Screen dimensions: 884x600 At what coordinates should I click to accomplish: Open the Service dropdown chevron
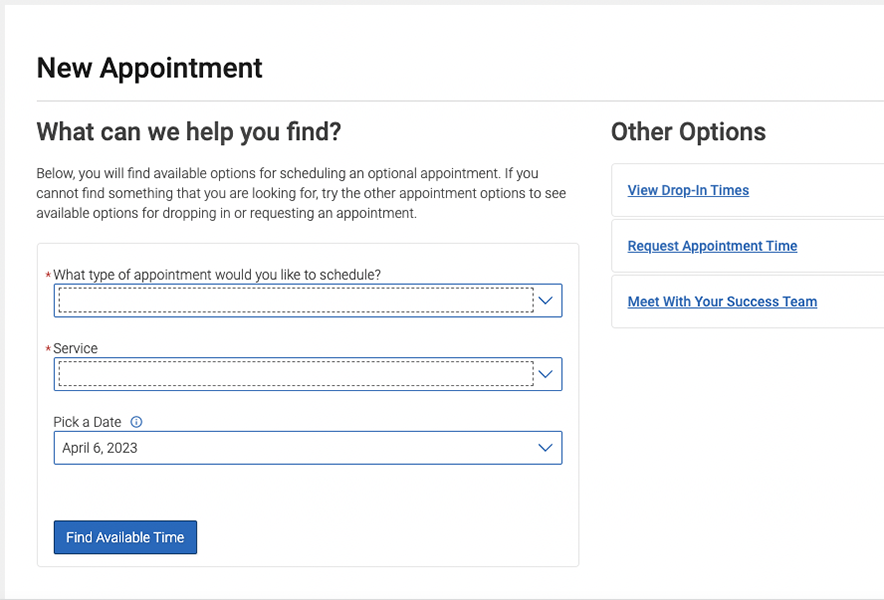click(545, 374)
